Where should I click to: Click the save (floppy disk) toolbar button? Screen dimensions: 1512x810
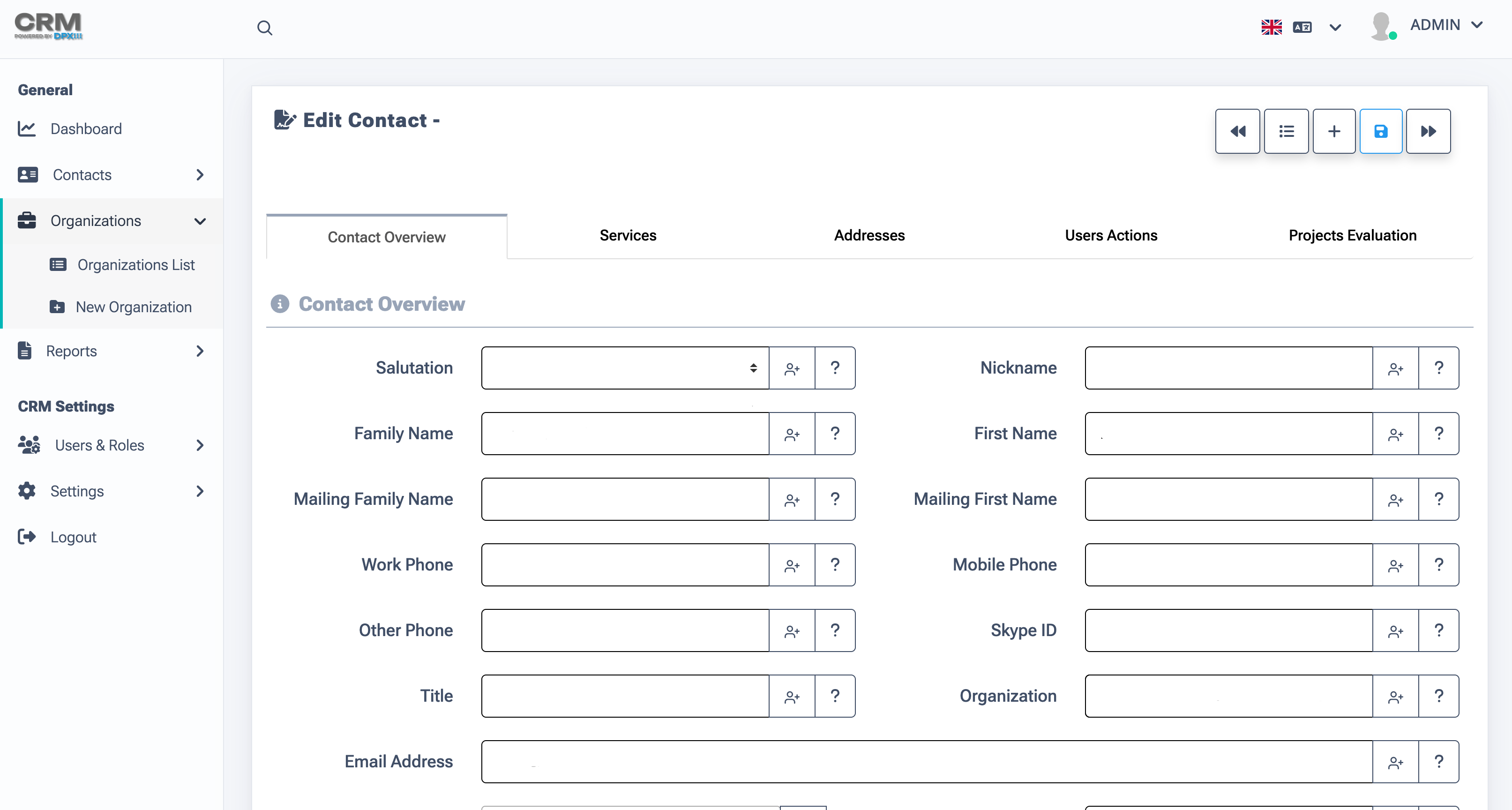(x=1380, y=131)
